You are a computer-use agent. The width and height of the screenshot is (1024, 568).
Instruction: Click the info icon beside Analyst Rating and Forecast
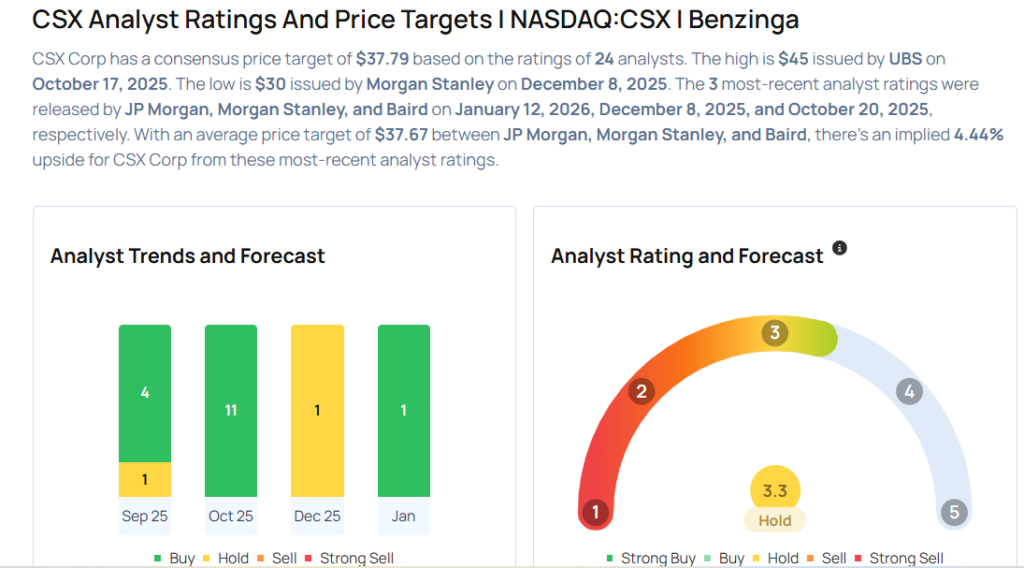click(839, 248)
